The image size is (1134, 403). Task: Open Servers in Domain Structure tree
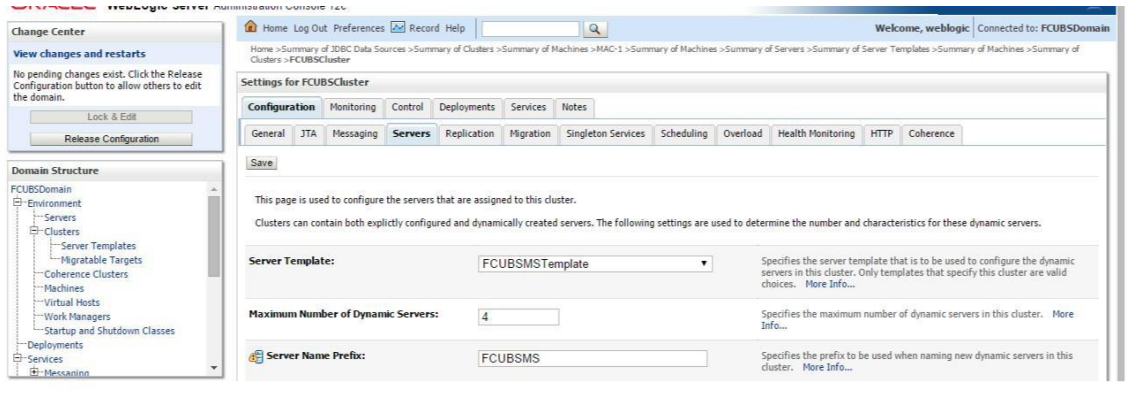tap(60, 217)
